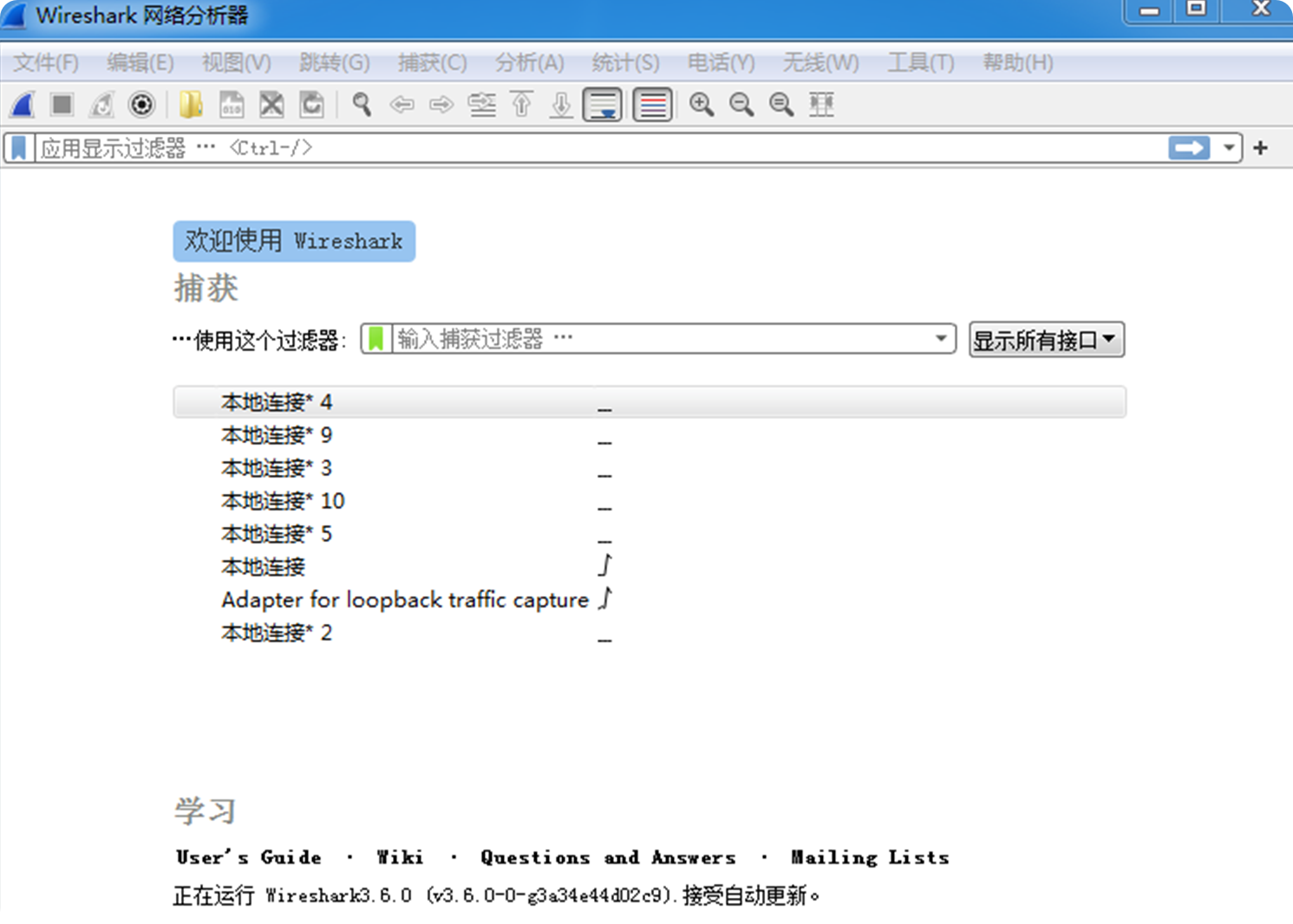The width and height of the screenshot is (1293, 924).
Task: Add a display filter button with plus
Action: point(1261,148)
